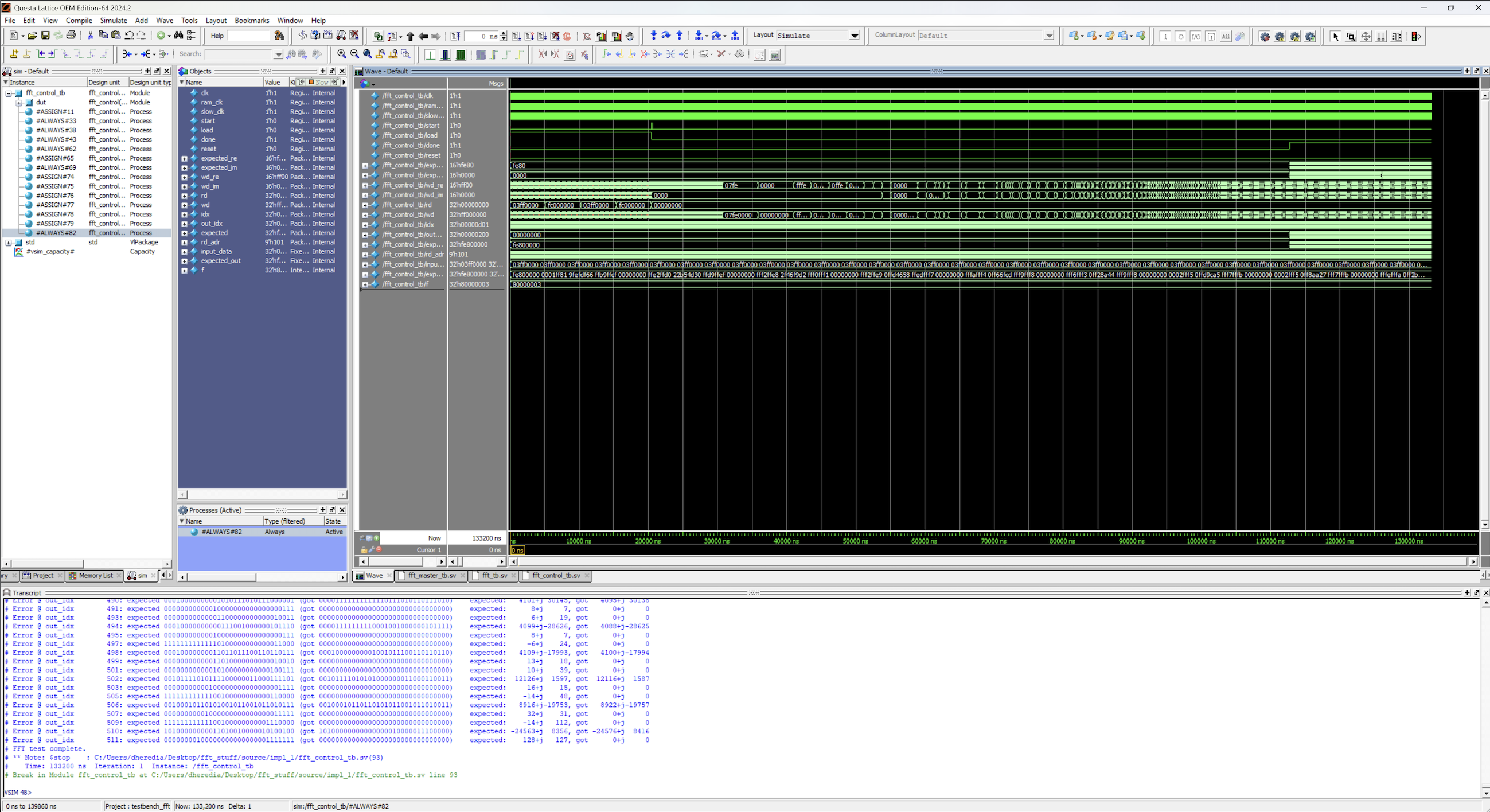Select the #ALWAYS#82 process in Processes panel
This screenshot has height=812, width=1490.
221,532
